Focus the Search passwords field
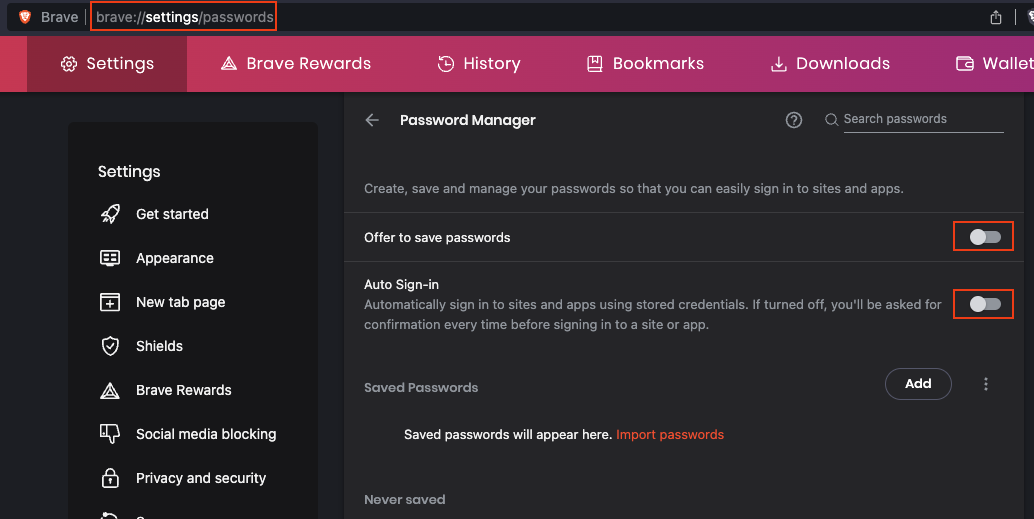This screenshot has width=1034, height=519. coord(923,119)
